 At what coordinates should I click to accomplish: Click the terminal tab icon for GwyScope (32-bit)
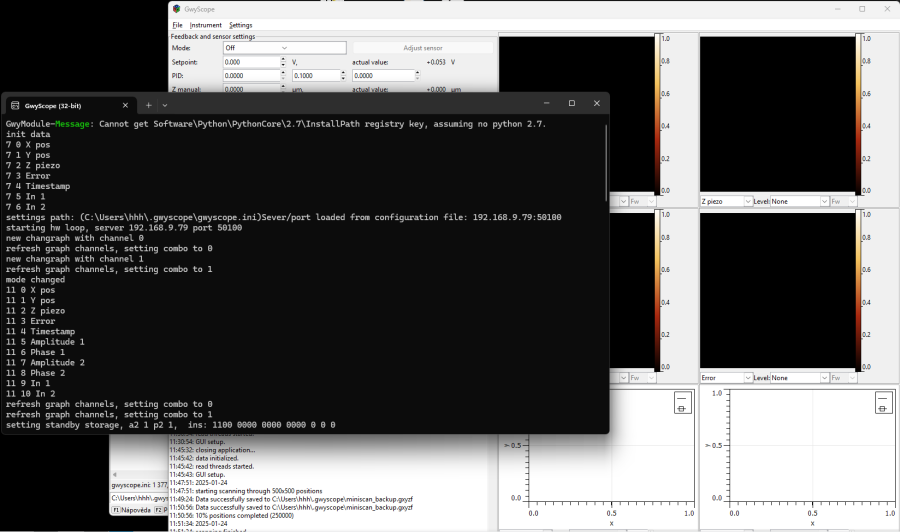click(x=16, y=105)
